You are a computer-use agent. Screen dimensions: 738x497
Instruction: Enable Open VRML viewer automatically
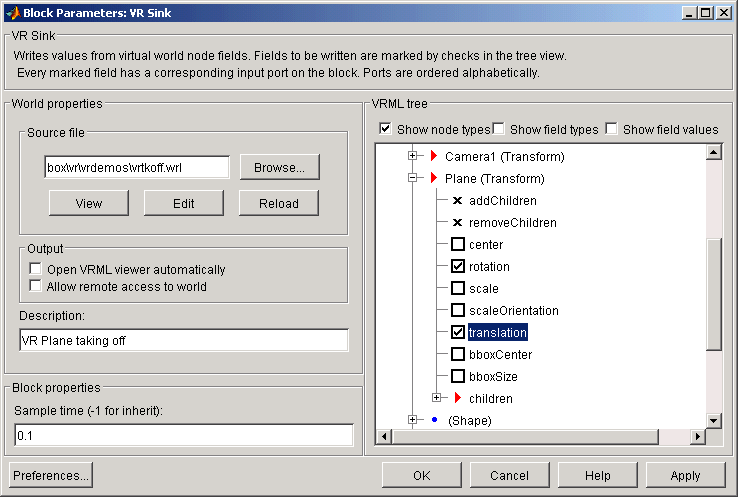[35, 269]
